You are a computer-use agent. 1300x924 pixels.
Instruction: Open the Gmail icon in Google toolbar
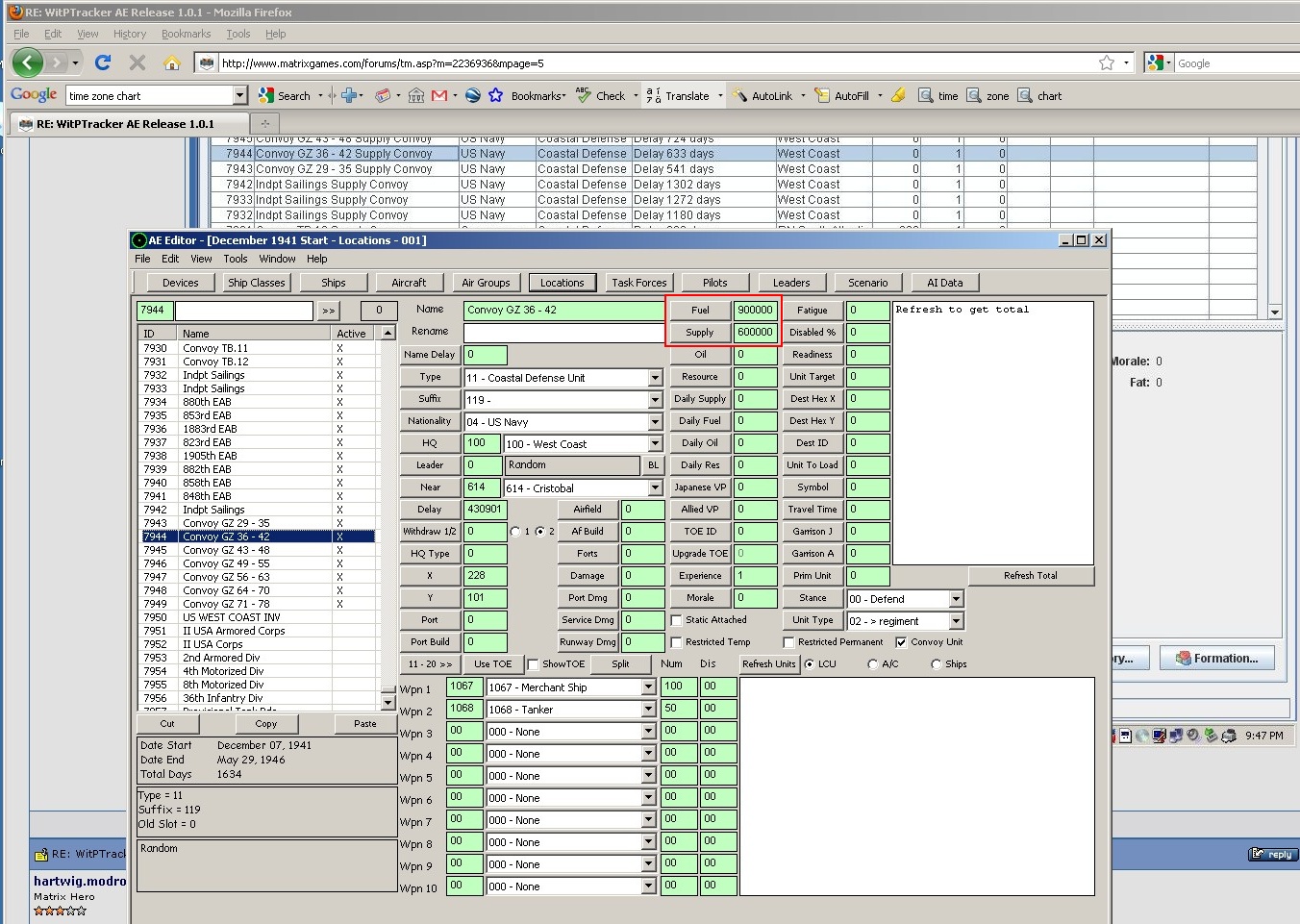pyautogui.click(x=439, y=96)
